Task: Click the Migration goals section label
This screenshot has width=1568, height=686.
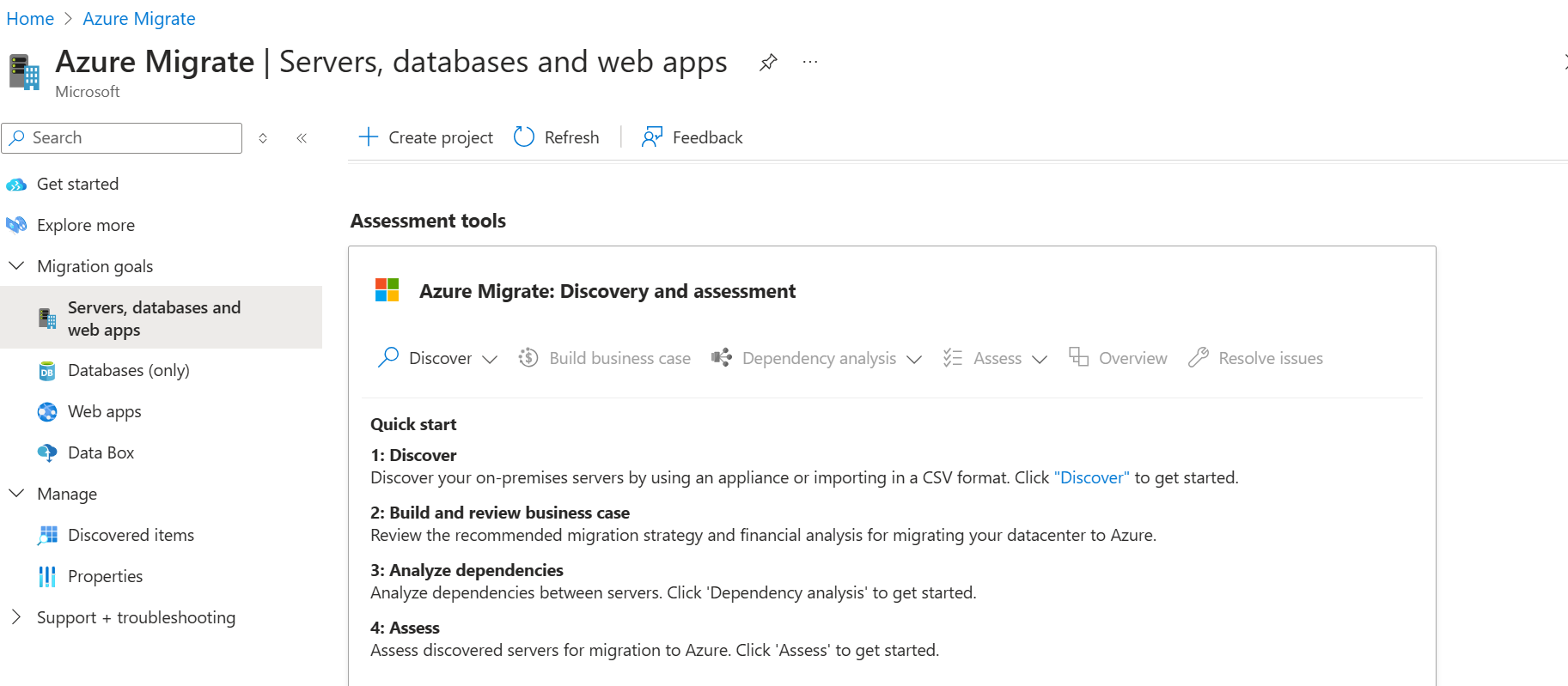Action: [x=95, y=266]
